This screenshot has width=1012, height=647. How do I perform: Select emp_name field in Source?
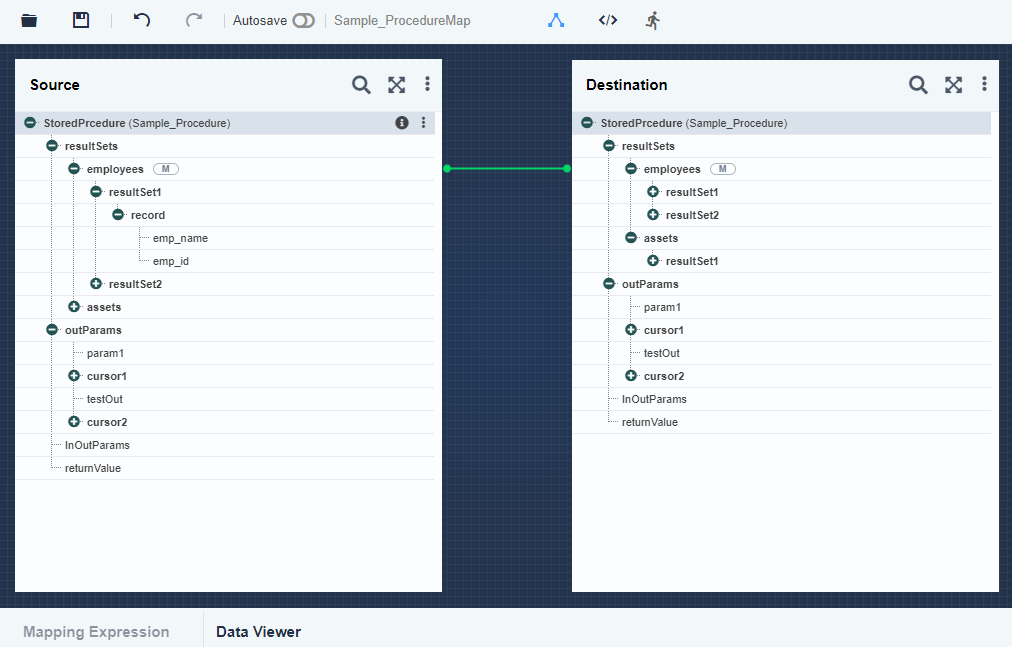[180, 238]
